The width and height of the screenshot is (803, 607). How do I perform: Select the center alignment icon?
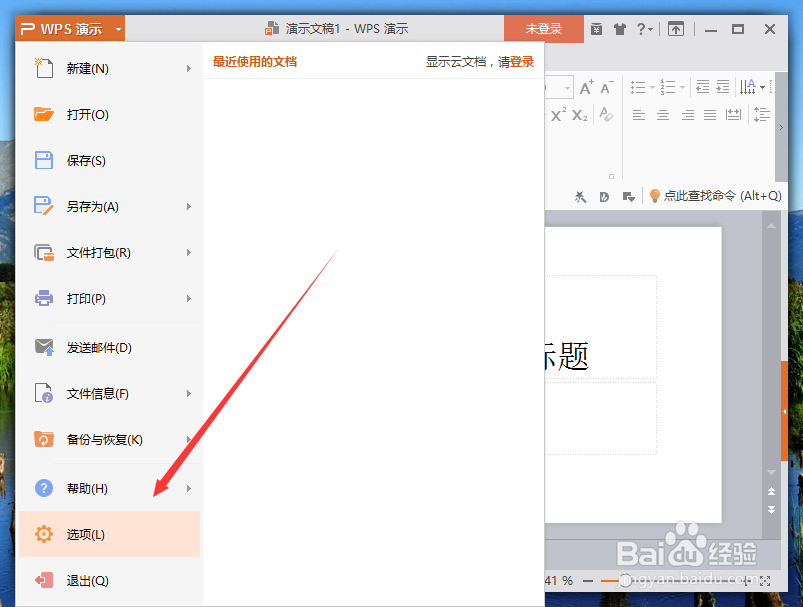(x=662, y=114)
